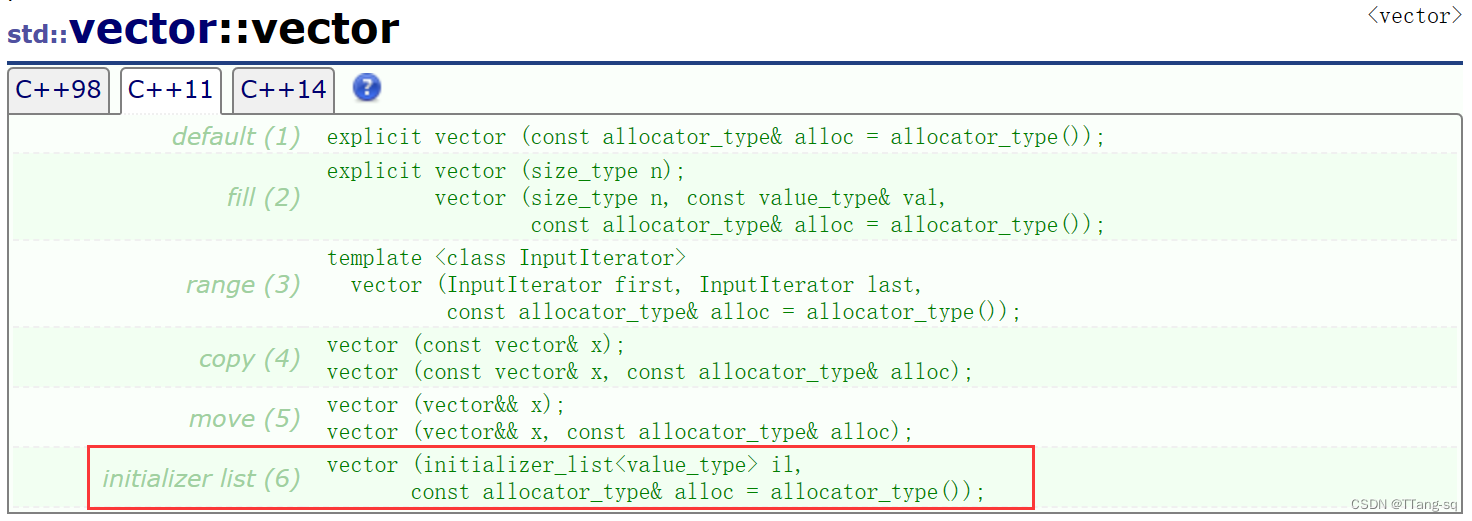This screenshot has width=1472, height=521.
Task: Click the 'initializer list (6)' label
Action: tap(201, 479)
